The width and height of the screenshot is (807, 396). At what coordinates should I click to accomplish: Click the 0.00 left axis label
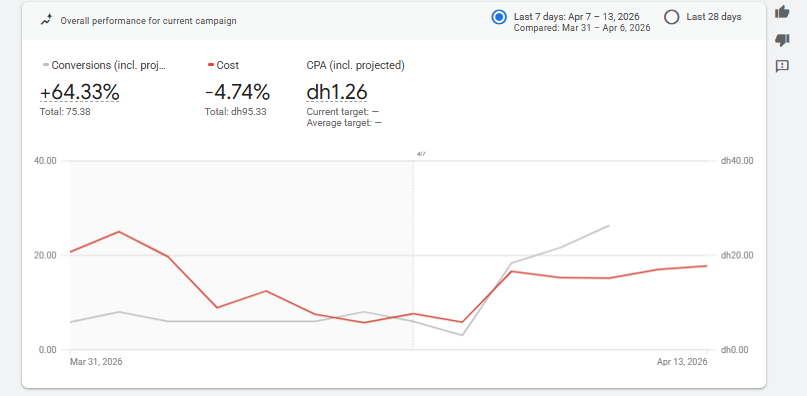pyautogui.click(x=47, y=350)
